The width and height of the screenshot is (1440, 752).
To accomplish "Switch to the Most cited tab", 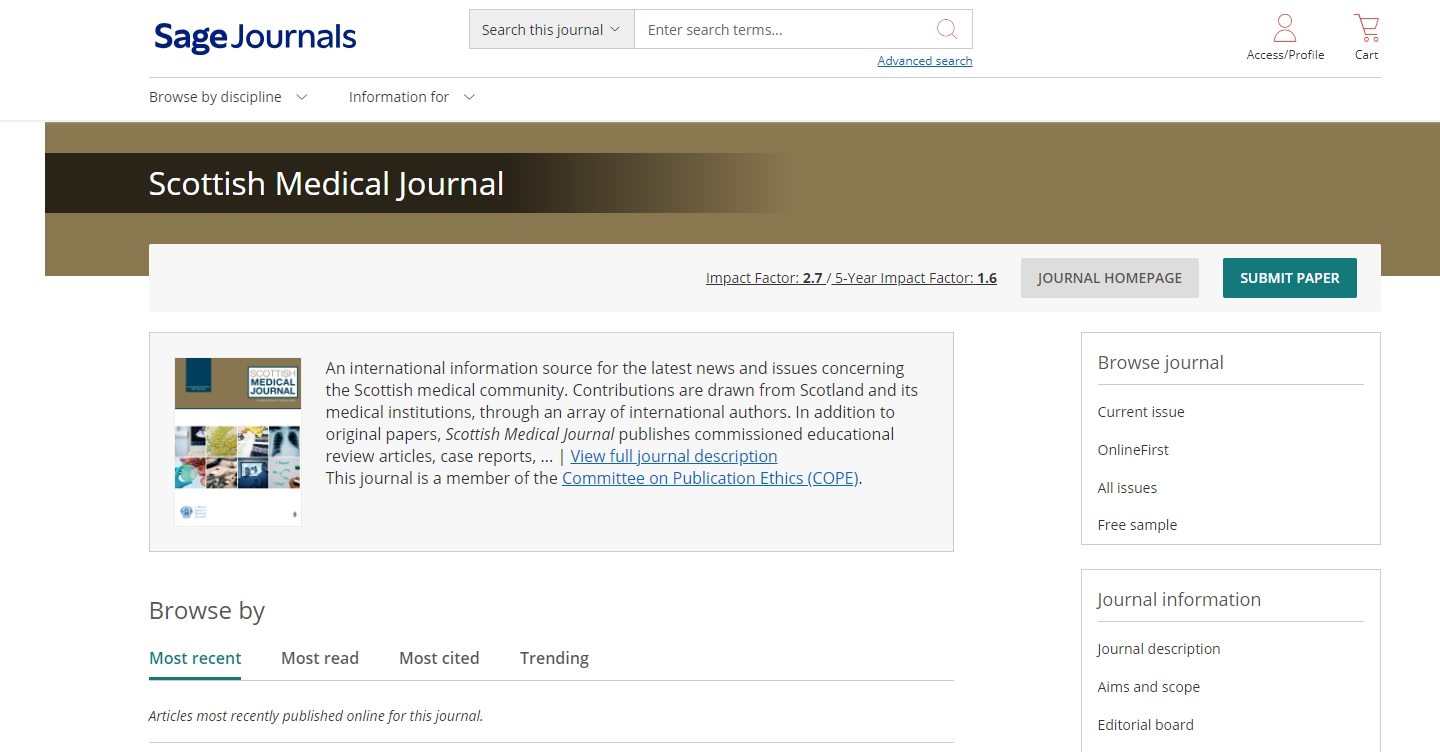I will coord(439,658).
